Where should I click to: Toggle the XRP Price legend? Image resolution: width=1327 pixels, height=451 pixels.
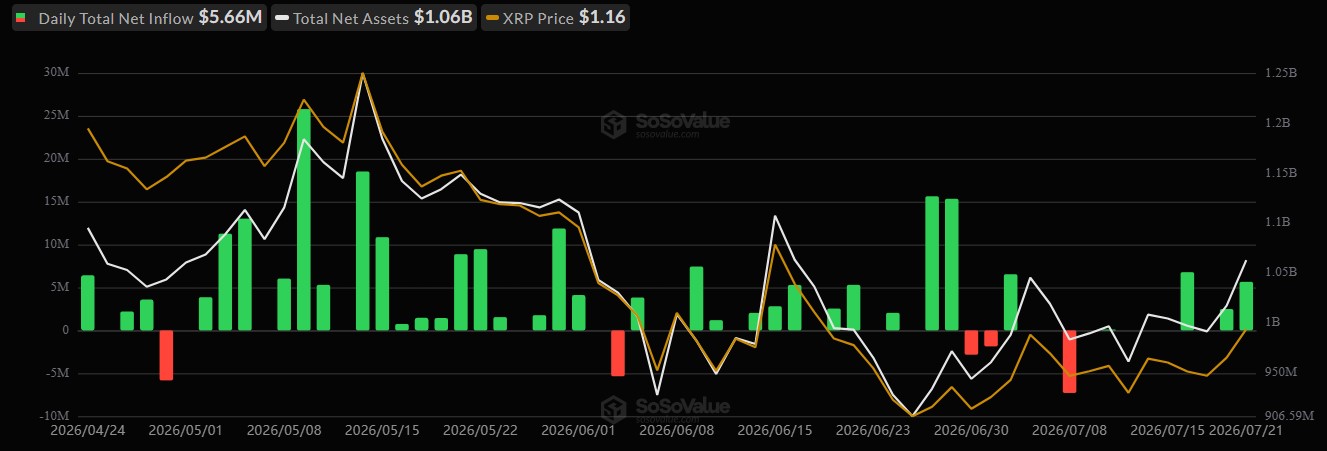tap(556, 17)
